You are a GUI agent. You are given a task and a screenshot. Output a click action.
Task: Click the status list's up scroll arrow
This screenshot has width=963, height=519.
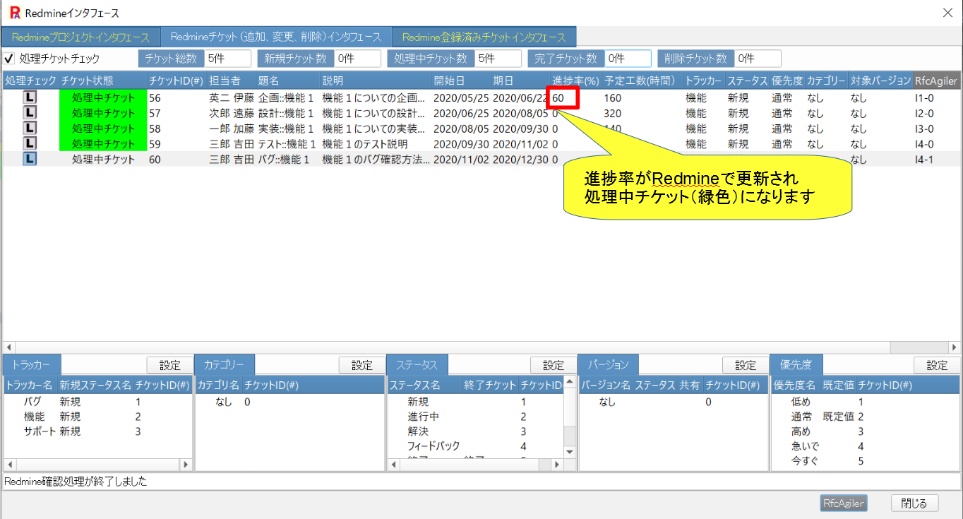569,382
